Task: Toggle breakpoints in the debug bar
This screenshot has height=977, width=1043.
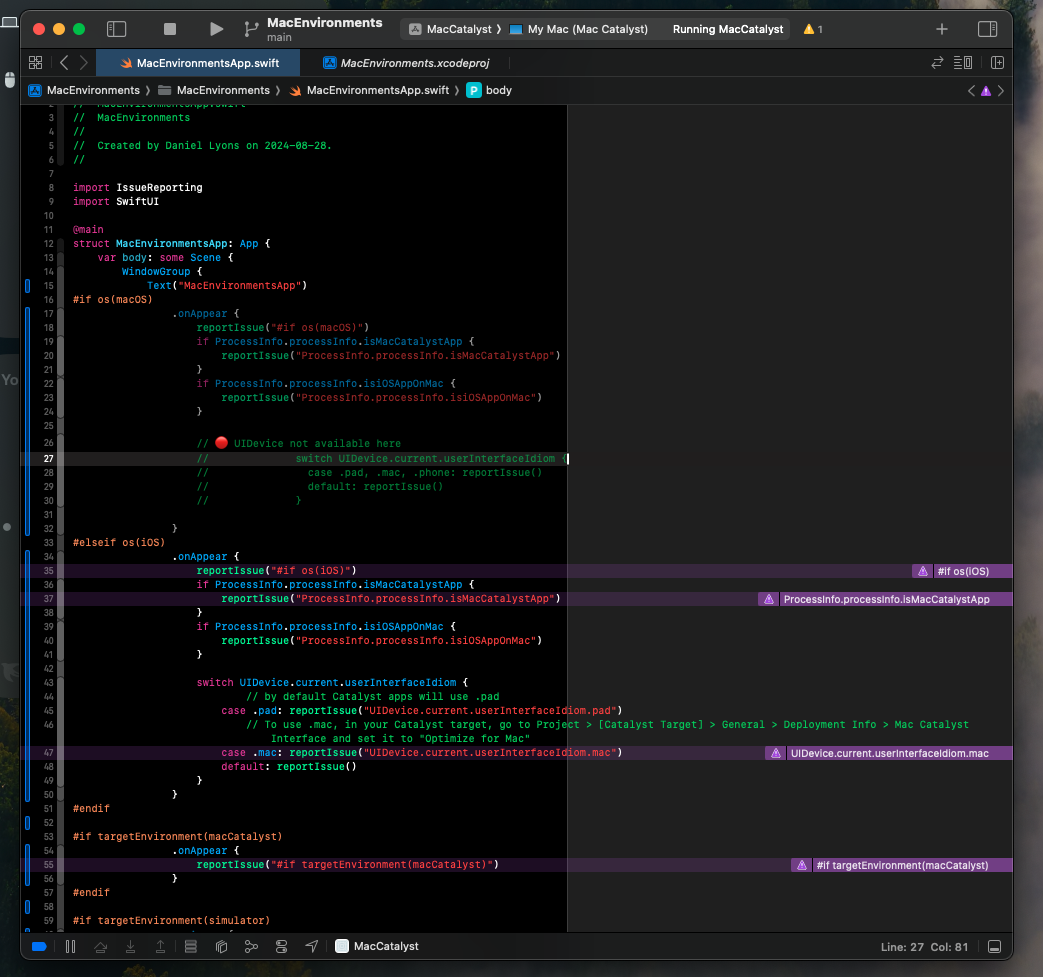Action: [39, 946]
